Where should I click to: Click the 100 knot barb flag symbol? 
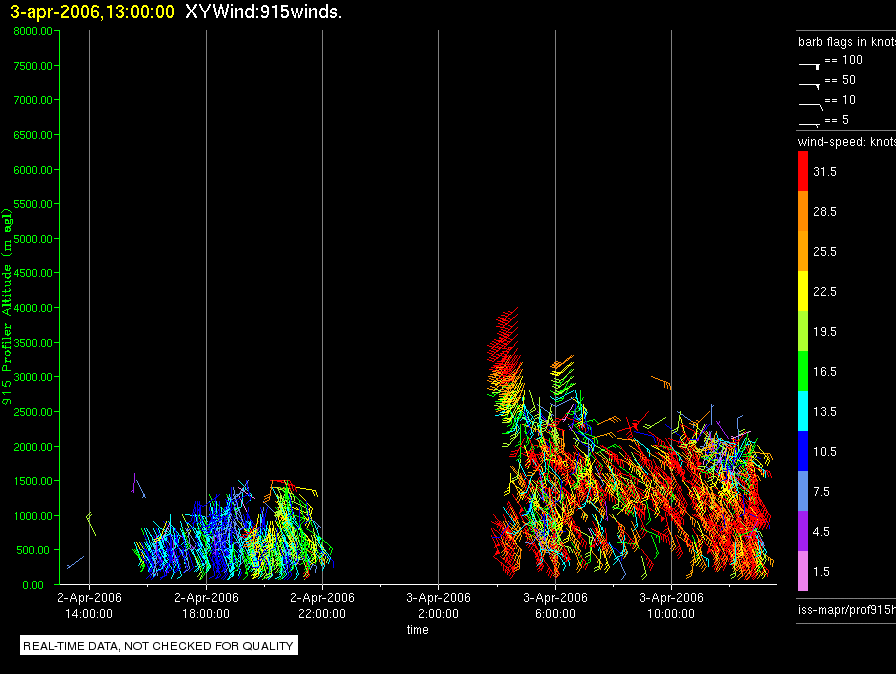tap(810, 66)
